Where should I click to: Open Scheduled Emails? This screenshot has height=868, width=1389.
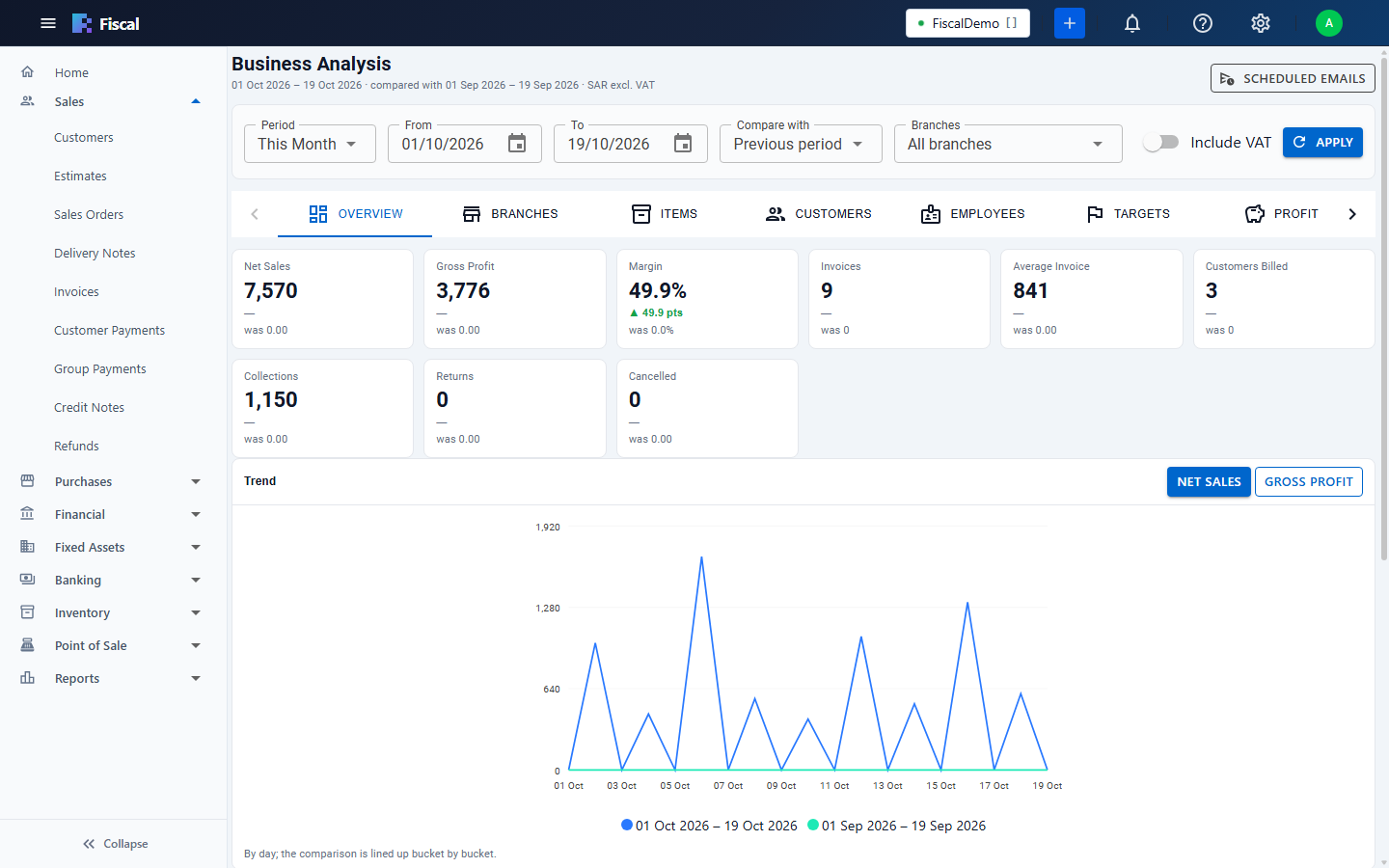(1293, 78)
